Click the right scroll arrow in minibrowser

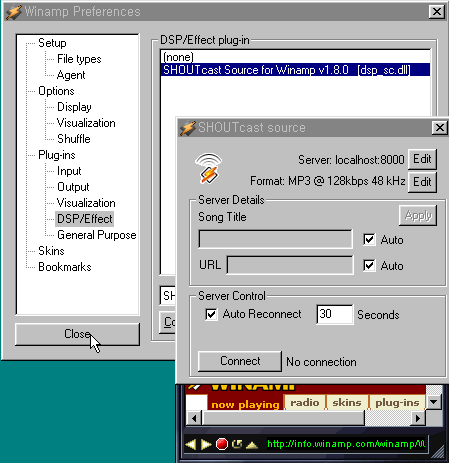tap(417, 418)
